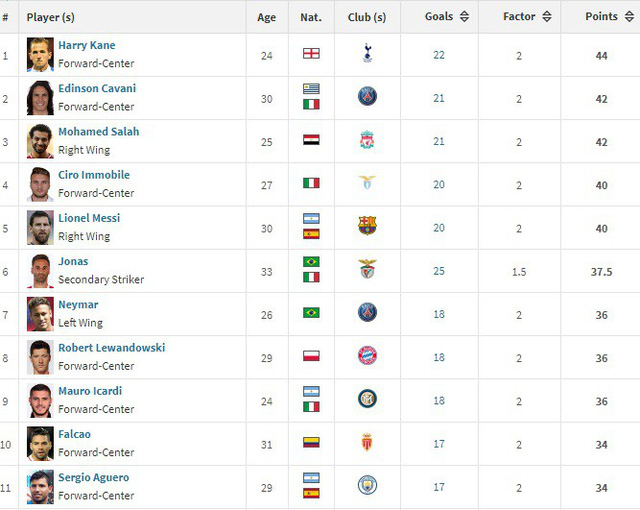Click Lionel Messi's portrait thumbnail
This screenshot has height=510, width=640.
coord(40,228)
